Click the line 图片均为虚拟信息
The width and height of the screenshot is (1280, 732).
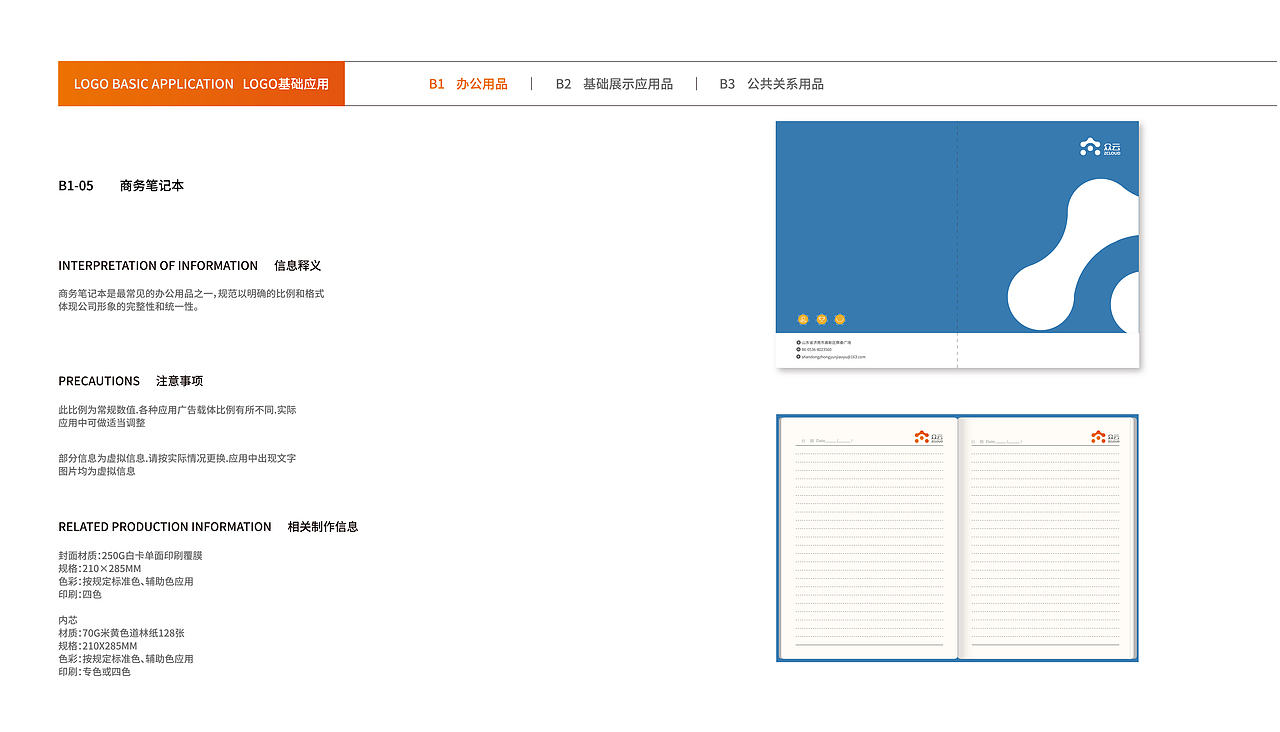pos(97,471)
